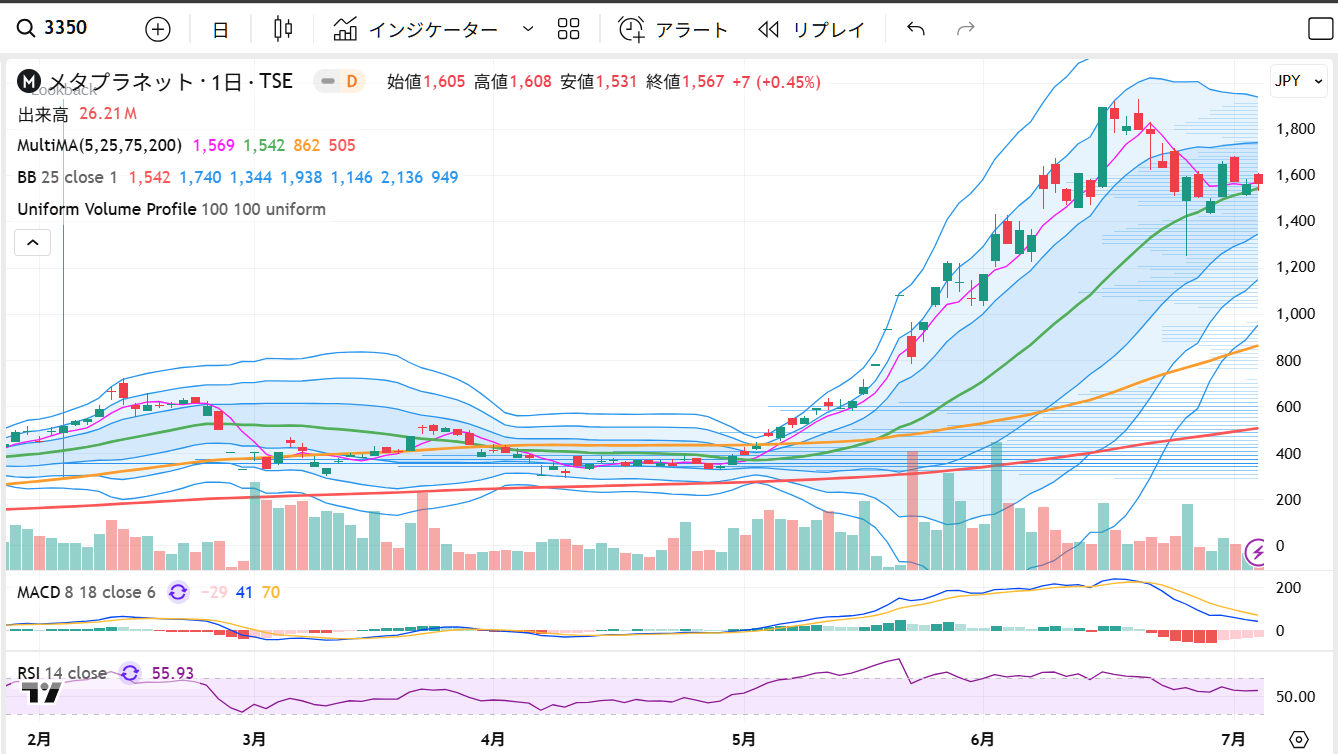Image resolution: width=1338 pixels, height=754 pixels.
Task: Create an alert via アラート button
Action: (x=674, y=29)
